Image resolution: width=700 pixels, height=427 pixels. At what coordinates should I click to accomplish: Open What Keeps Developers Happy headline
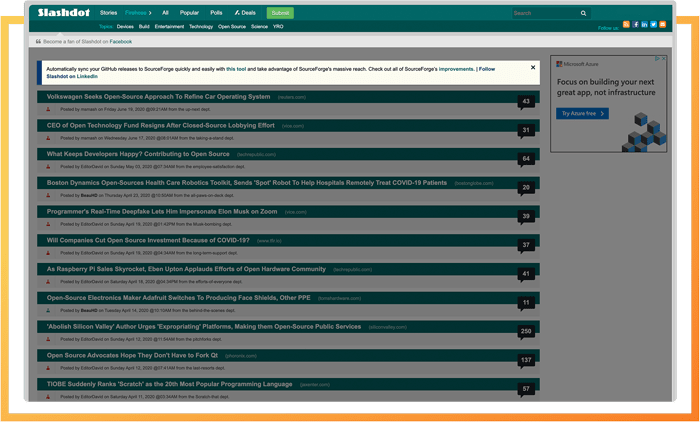click(x=138, y=154)
